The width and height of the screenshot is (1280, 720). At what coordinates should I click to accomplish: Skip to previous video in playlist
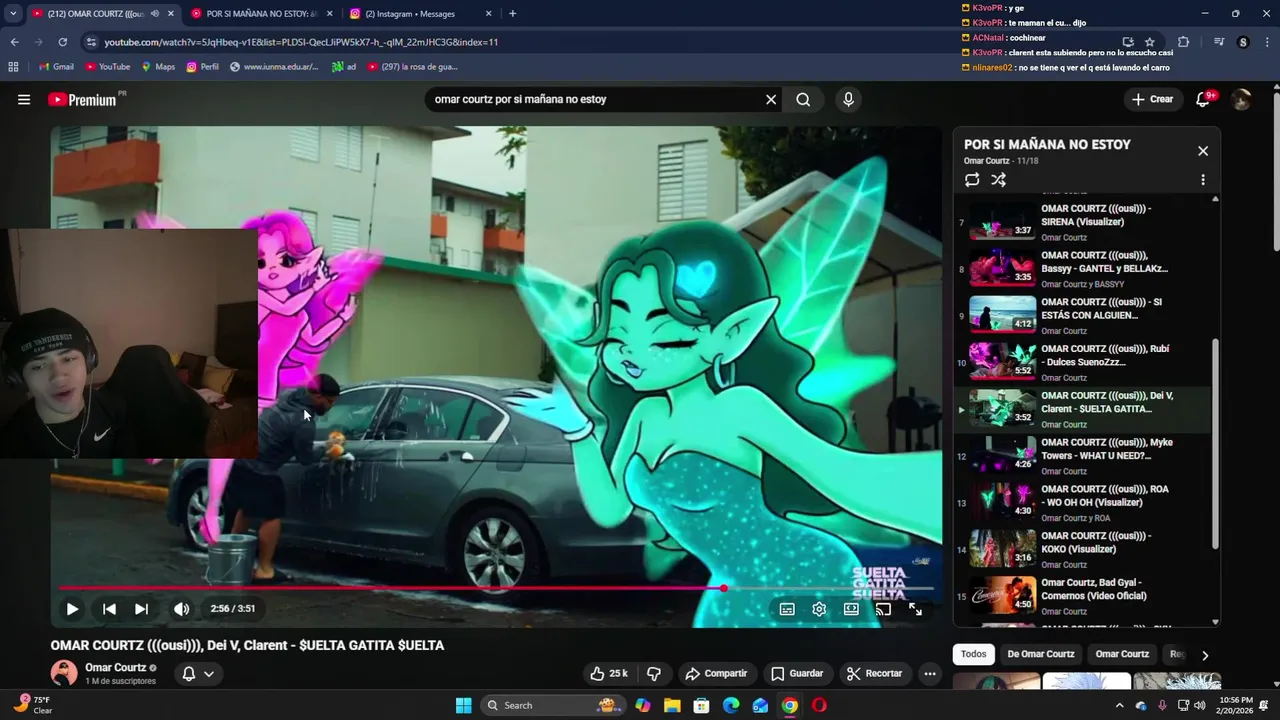109,608
